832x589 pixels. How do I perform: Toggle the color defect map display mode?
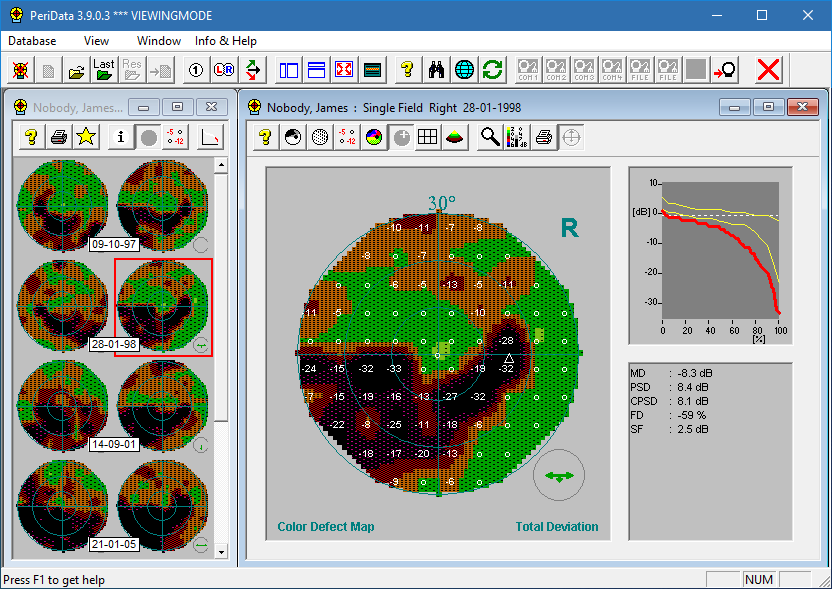tap(374, 137)
